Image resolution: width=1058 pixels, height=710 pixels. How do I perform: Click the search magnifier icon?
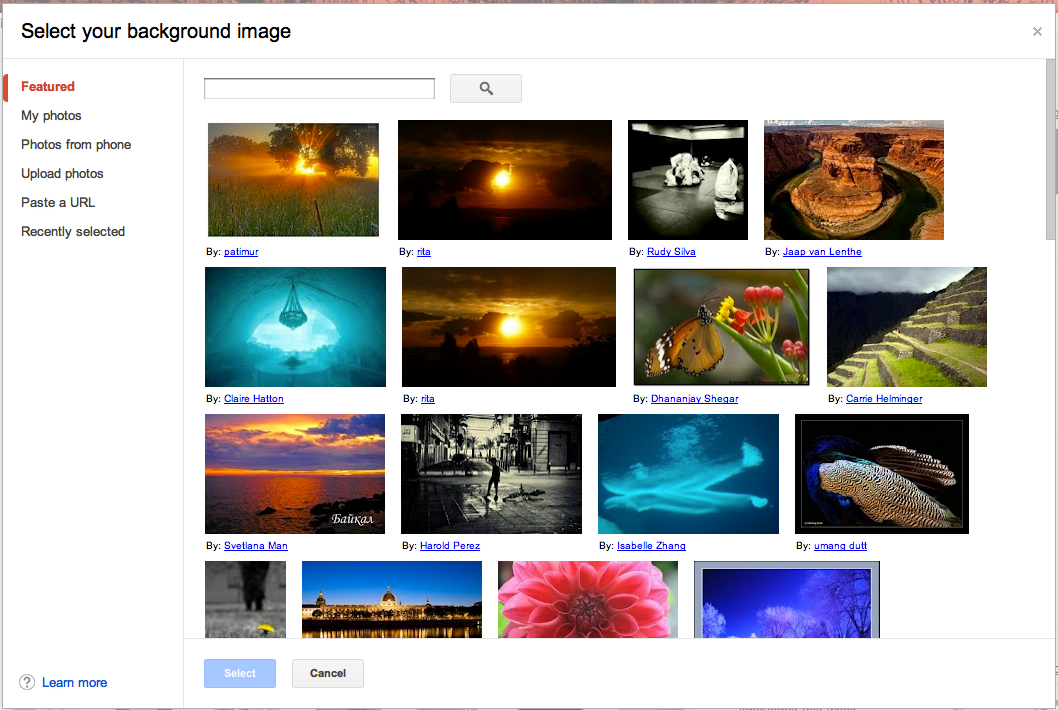(x=485, y=88)
